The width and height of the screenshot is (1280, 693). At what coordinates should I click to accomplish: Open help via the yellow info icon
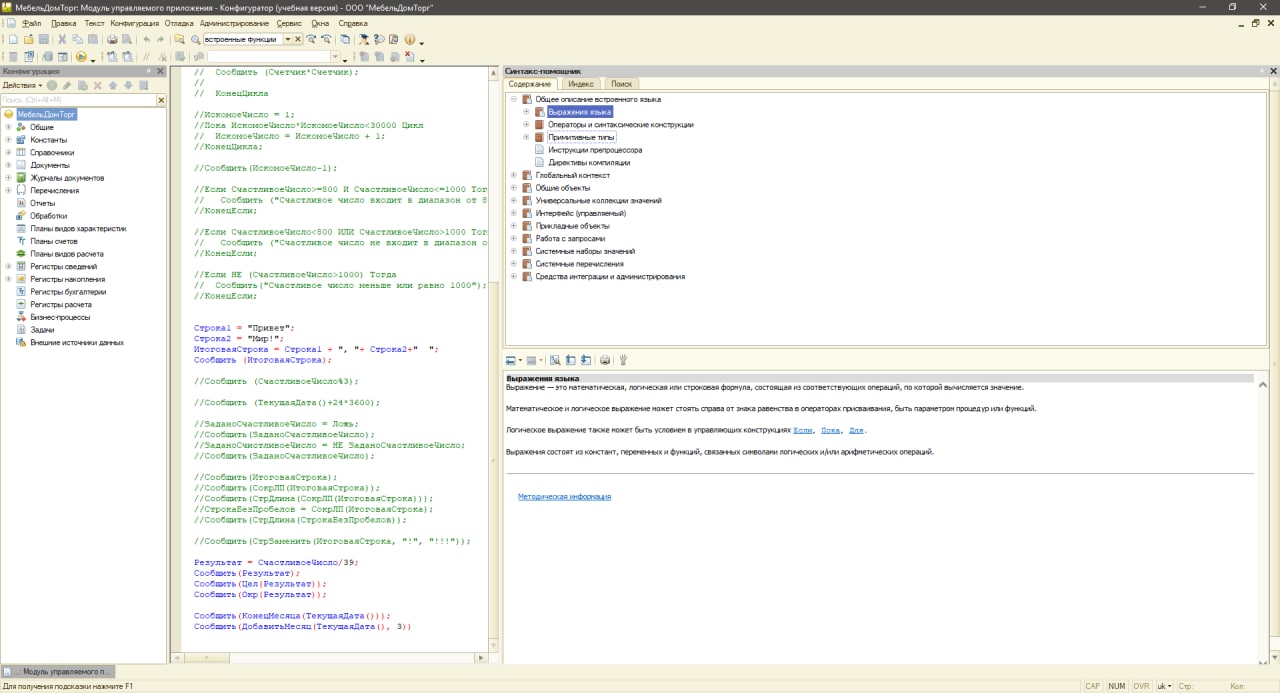pyautogui.click(x=410, y=39)
